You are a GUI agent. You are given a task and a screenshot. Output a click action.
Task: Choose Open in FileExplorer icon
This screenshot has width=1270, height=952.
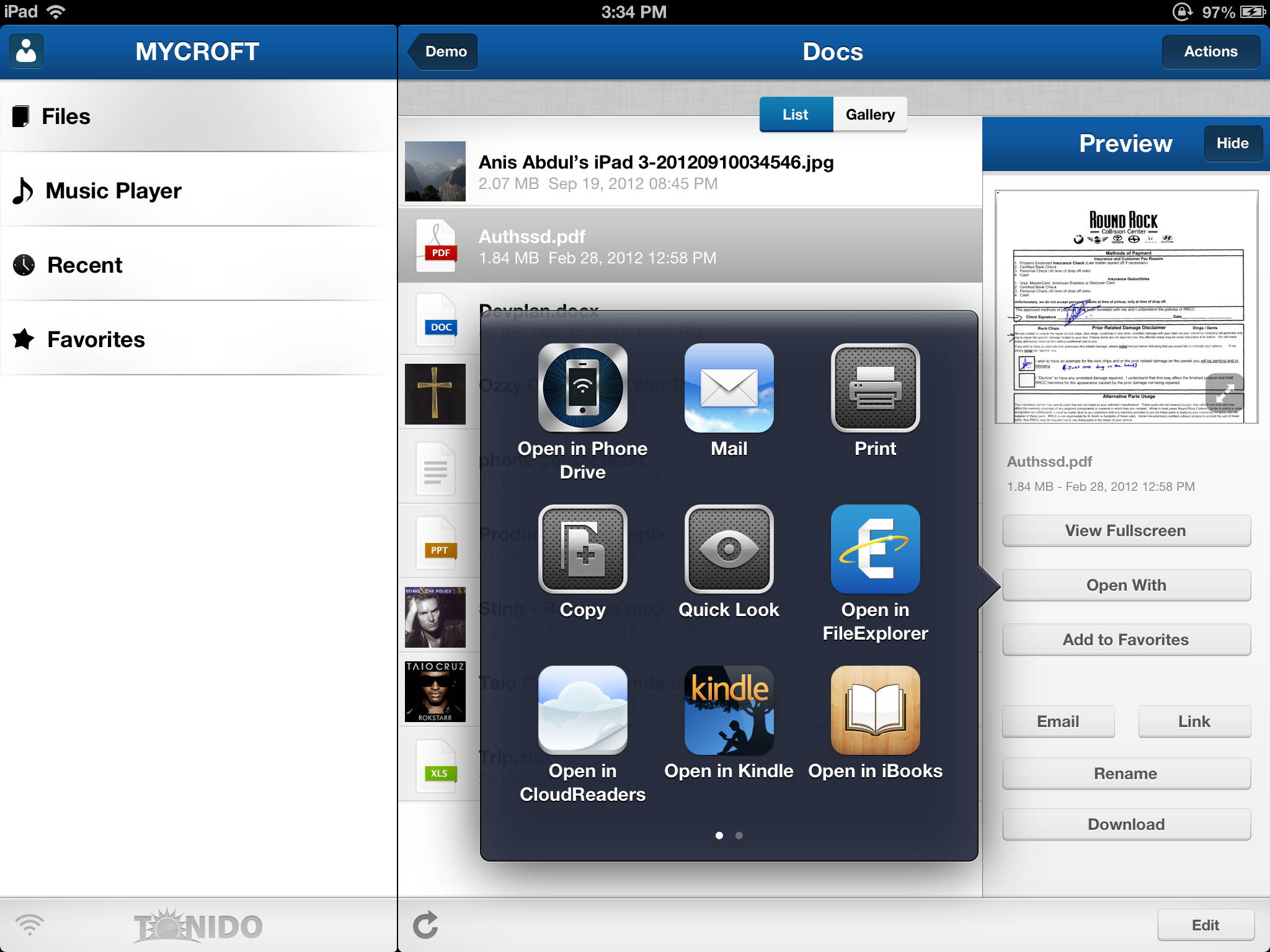875,549
